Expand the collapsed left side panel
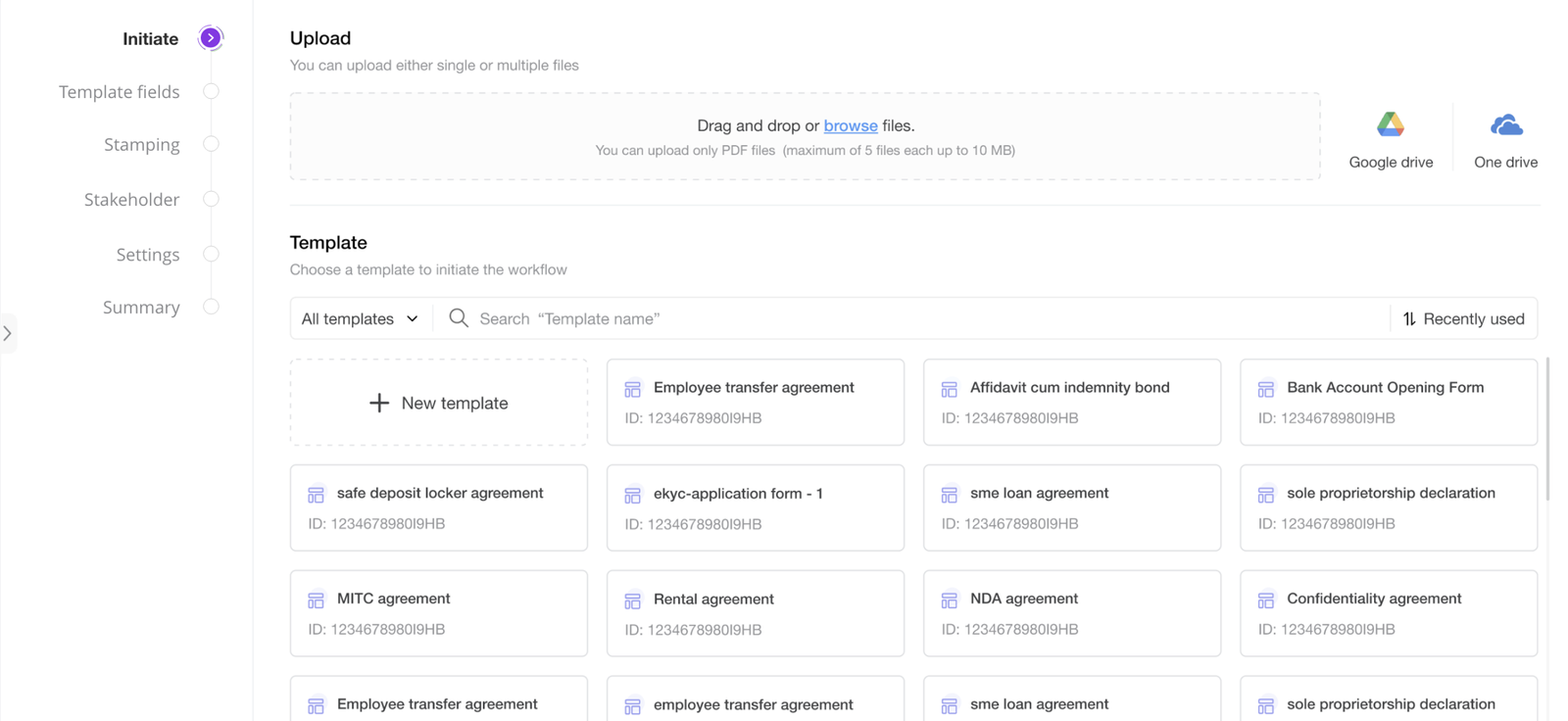This screenshot has width=1568, height=721. pyautogui.click(x=8, y=333)
